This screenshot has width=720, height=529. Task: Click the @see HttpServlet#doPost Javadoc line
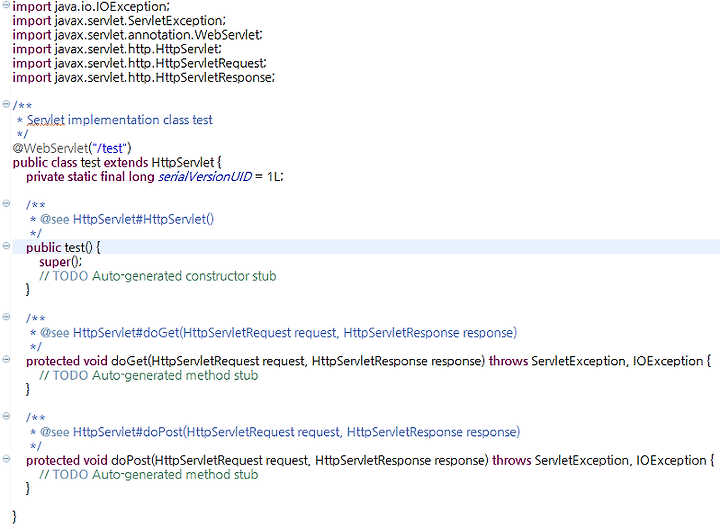coord(275,432)
